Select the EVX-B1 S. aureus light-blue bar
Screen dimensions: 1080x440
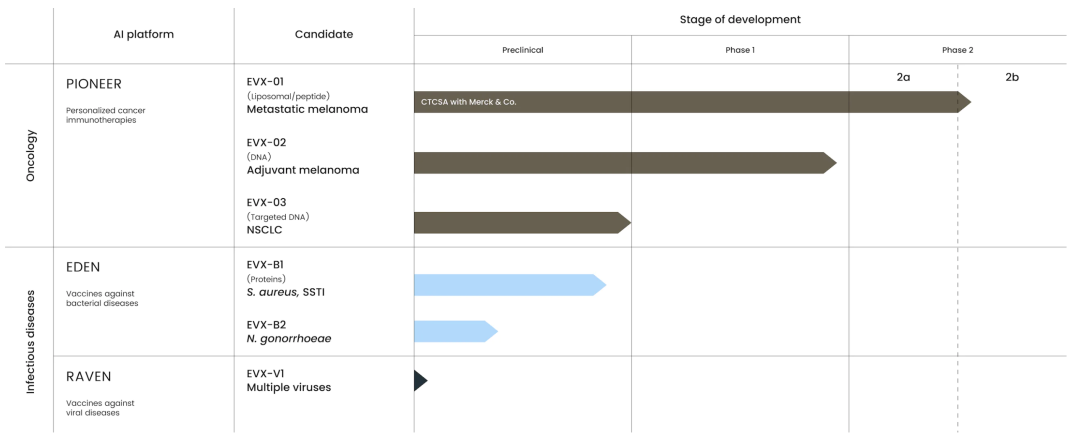click(x=510, y=284)
